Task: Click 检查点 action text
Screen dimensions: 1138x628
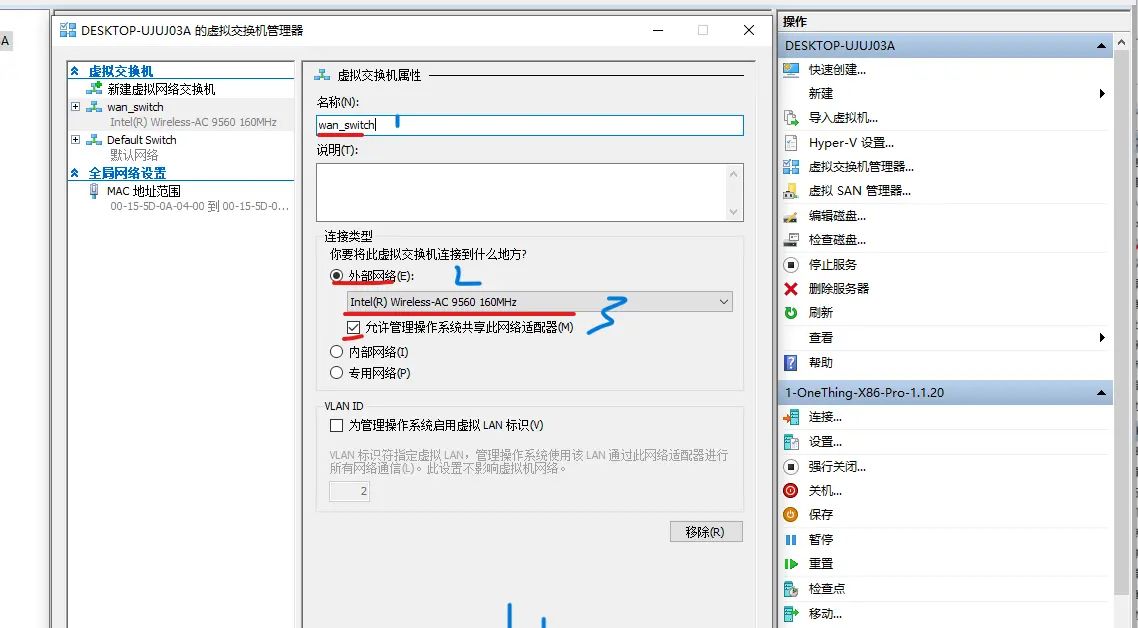Action: coord(827,588)
